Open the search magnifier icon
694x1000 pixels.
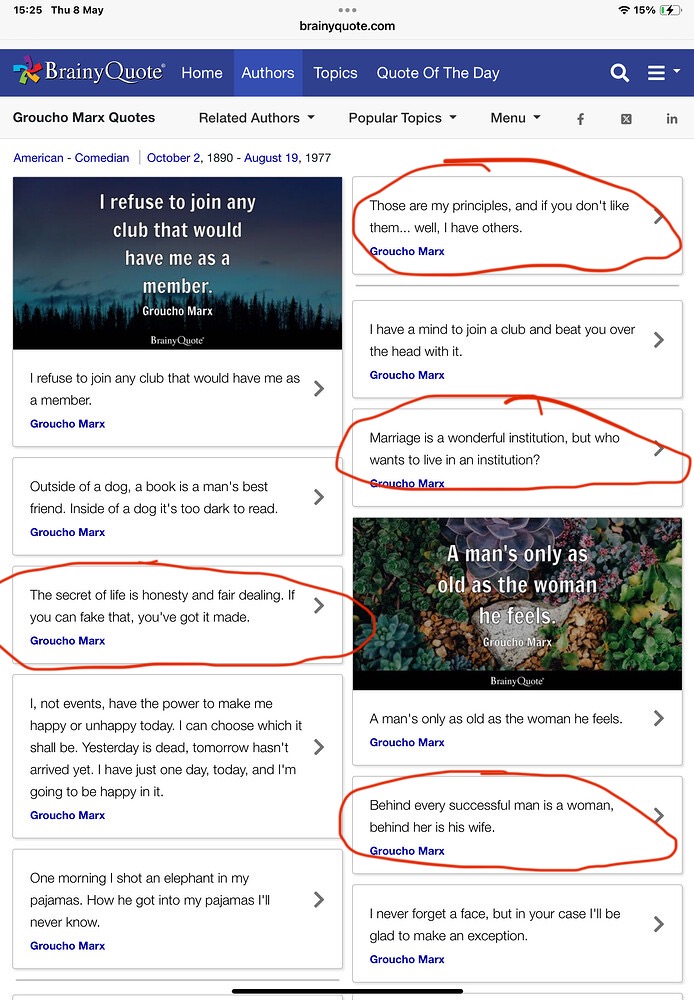pos(619,73)
